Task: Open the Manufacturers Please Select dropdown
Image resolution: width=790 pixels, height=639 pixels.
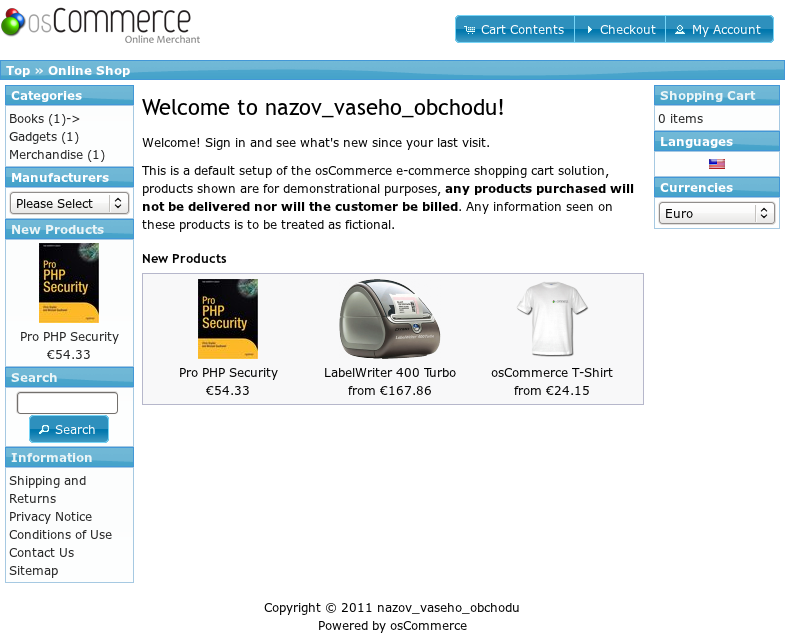Action: pyautogui.click(x=70, y=204)
